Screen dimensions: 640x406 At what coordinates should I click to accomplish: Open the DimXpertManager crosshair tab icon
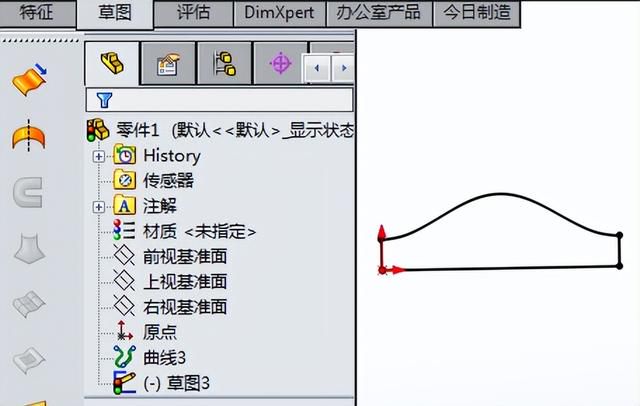[280, 63]
